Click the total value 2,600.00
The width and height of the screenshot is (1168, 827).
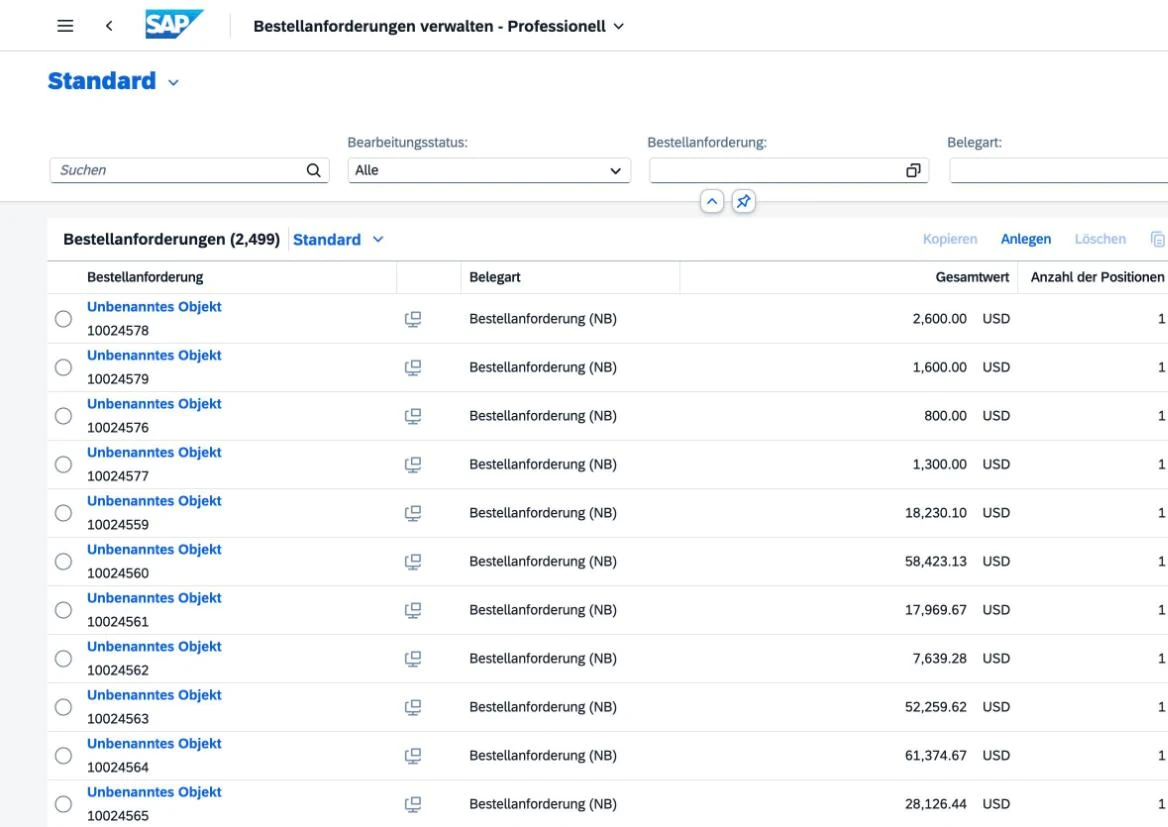939,319
